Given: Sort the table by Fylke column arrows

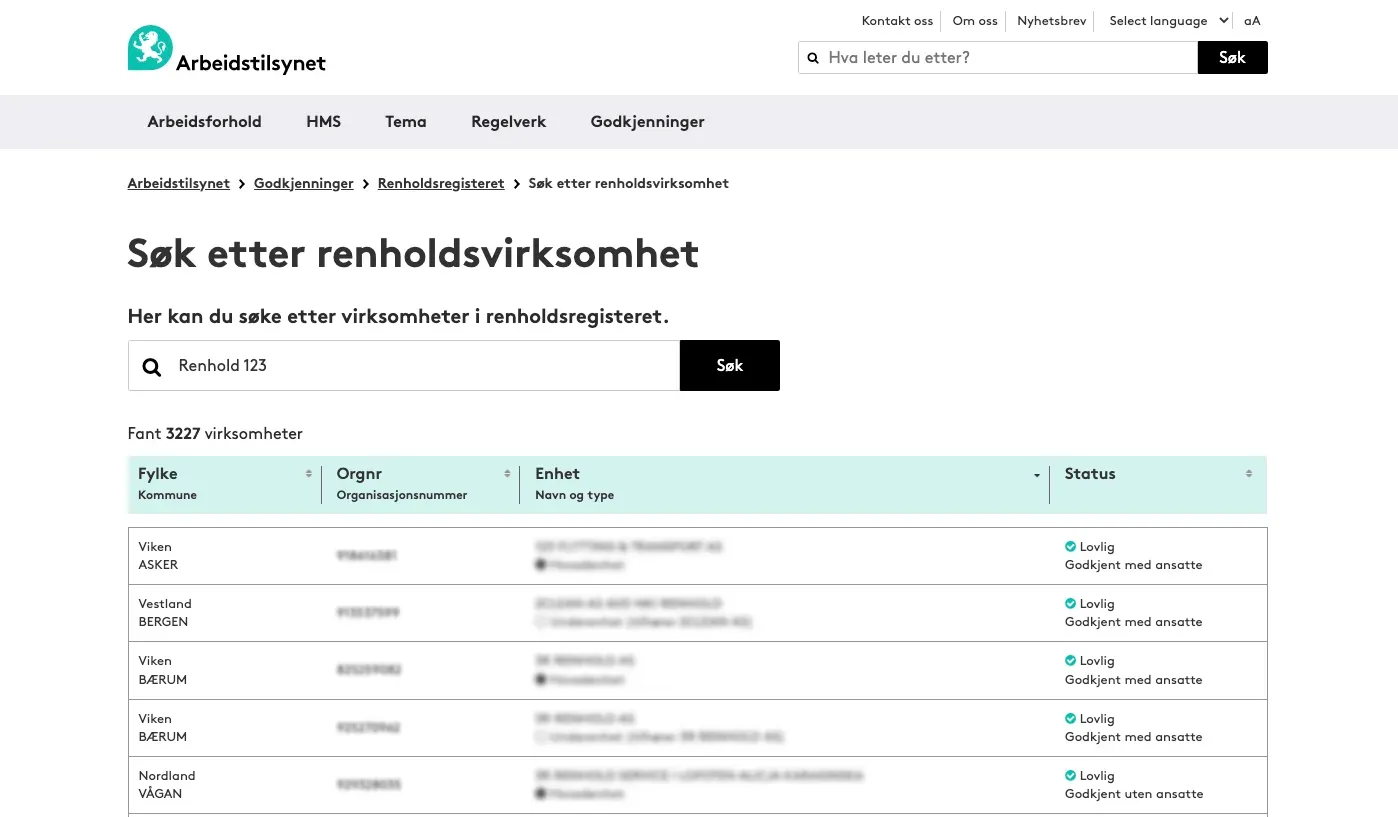Looking at the screenshot, I should coord(309,474).
